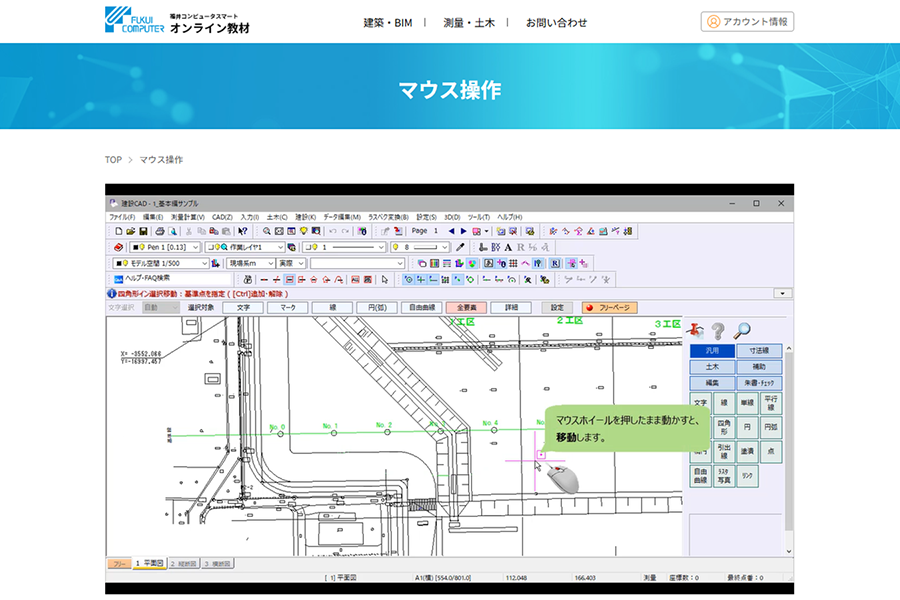Click the eyedropper icon beside line width
Image resolution: width=900 pixels, height=600 pixels.
pos(460,247)
